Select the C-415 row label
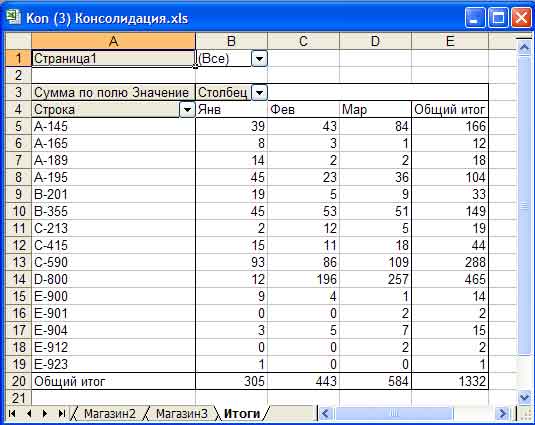Screen dimensions: 535x425 tap(113, 245)
